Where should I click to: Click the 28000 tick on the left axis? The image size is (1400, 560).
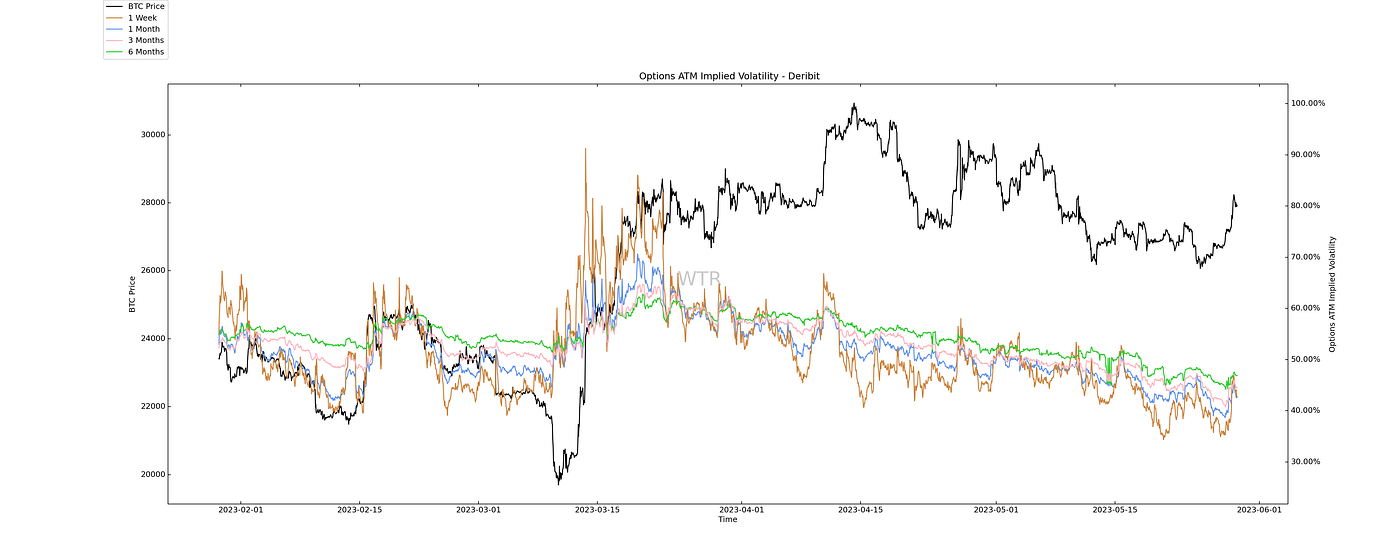[152, 203]
